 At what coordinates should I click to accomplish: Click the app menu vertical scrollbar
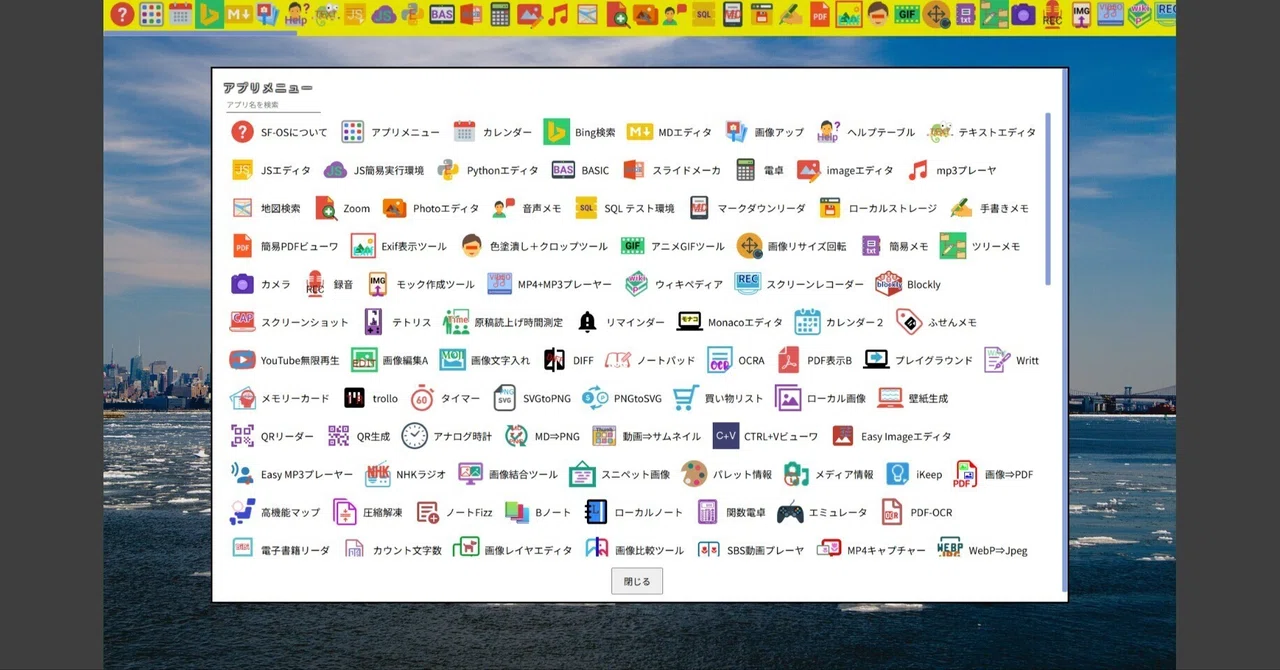pos(1048,200)
